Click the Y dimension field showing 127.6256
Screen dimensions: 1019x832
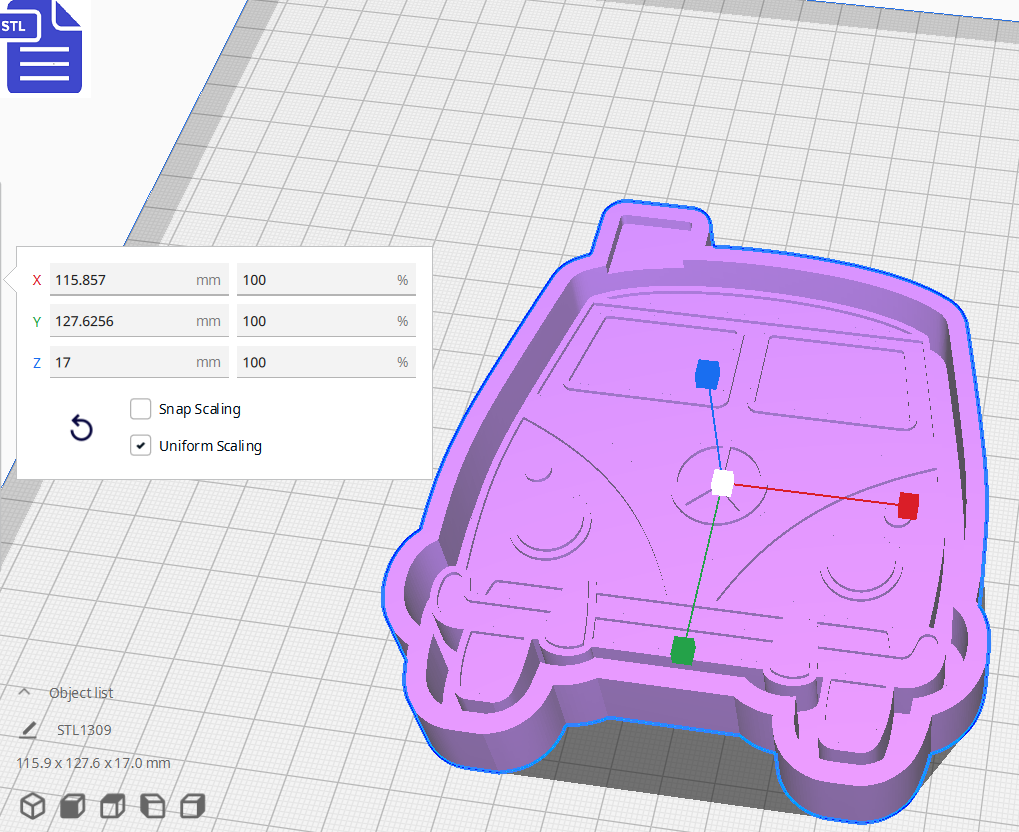(x=139, y=320)
